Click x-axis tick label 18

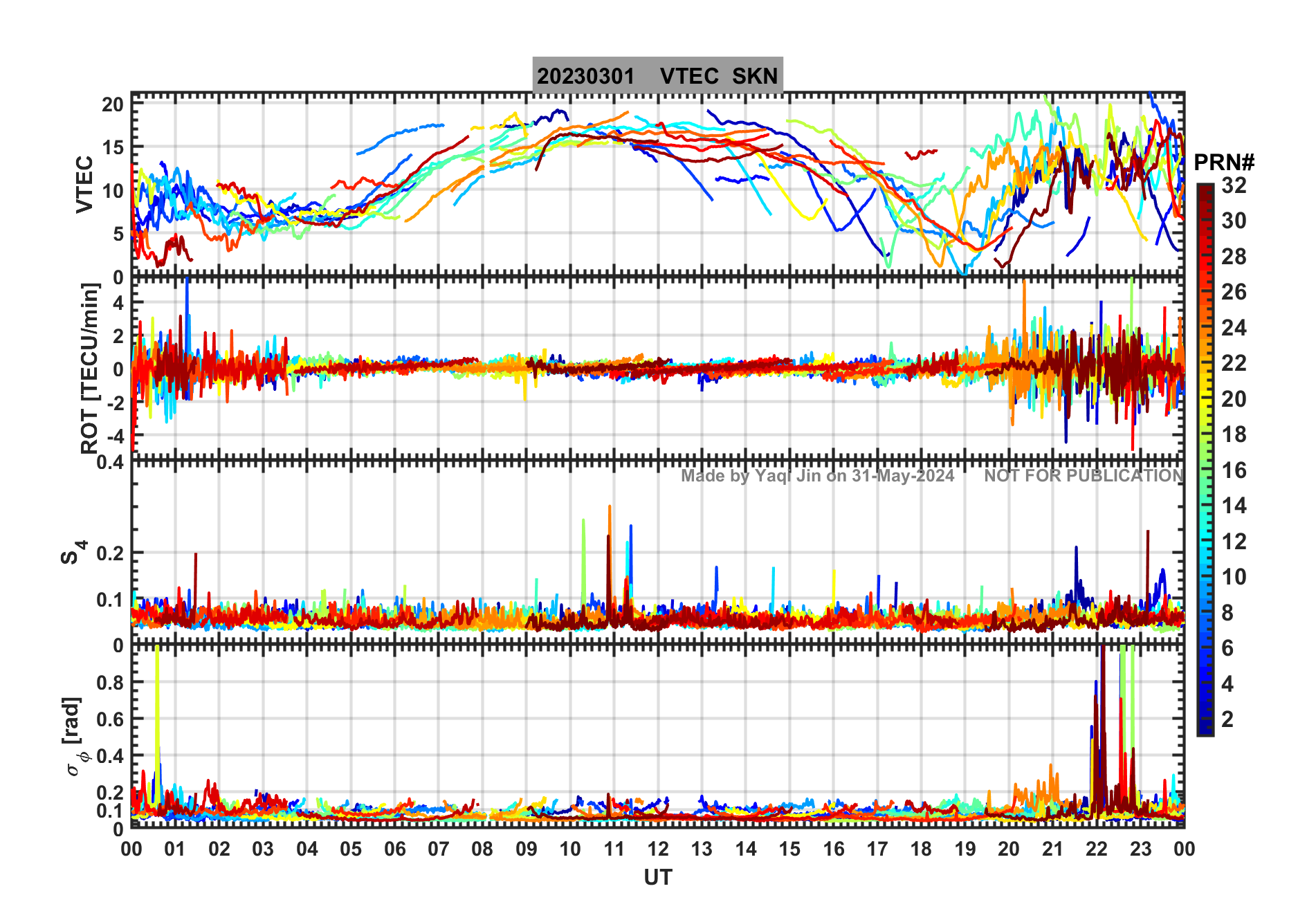click(921, 849)
